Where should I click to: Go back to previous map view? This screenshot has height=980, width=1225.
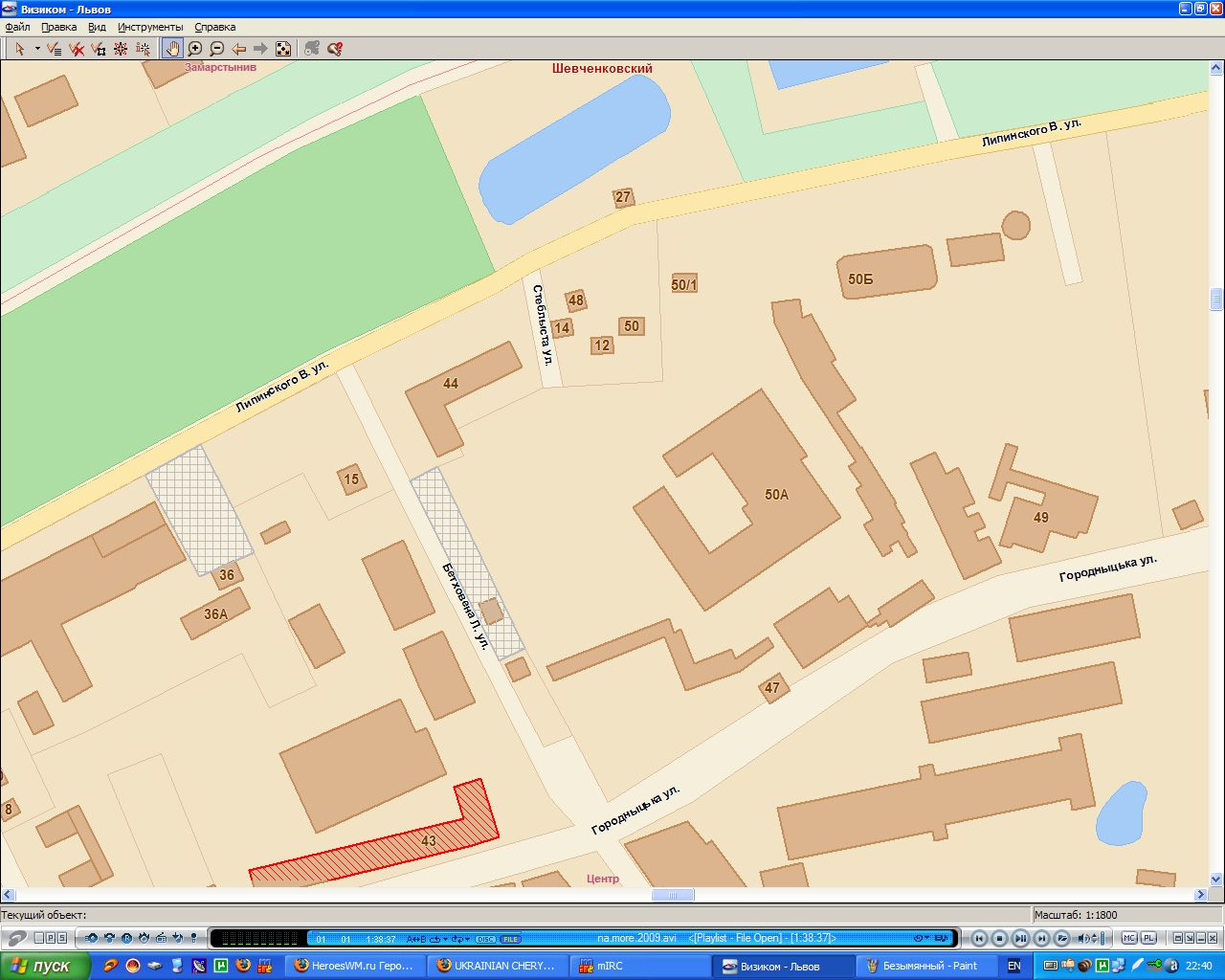[x=239, y=49]
